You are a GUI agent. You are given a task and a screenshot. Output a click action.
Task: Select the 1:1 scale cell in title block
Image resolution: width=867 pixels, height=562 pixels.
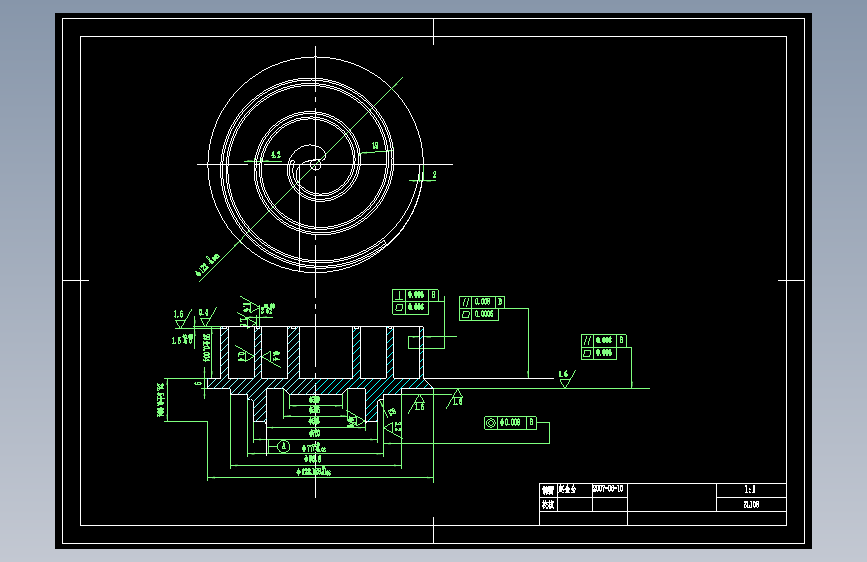pos(751,490)
